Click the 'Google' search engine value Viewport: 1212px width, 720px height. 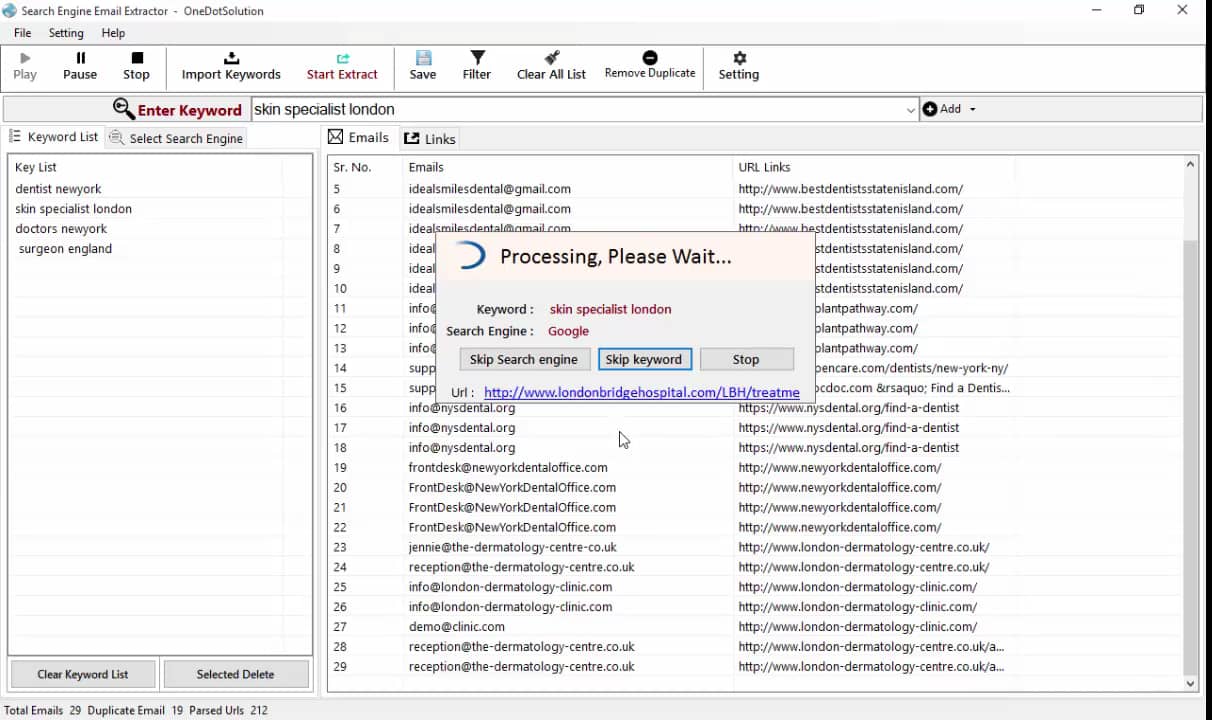coord(568,331)
